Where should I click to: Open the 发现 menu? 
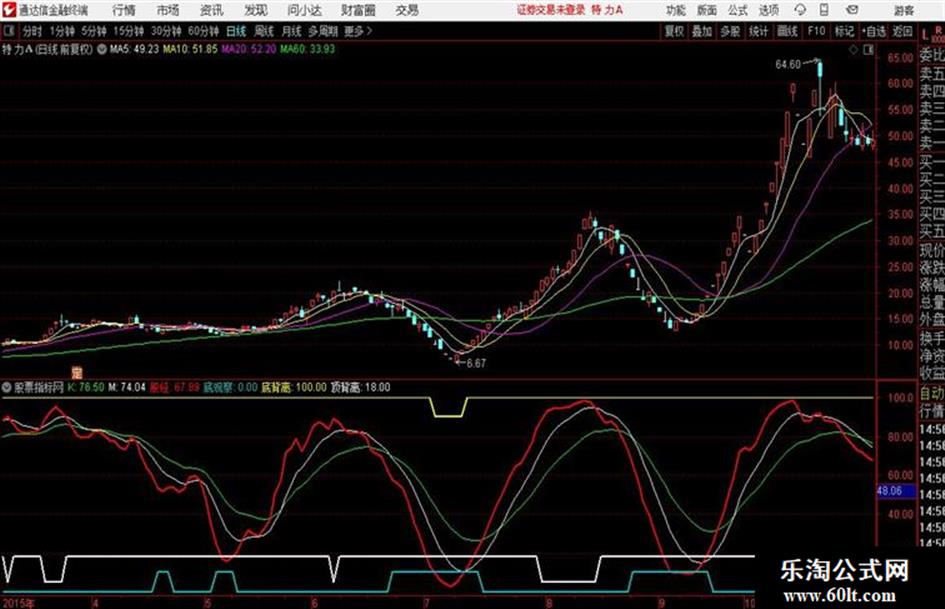[256, 10]
